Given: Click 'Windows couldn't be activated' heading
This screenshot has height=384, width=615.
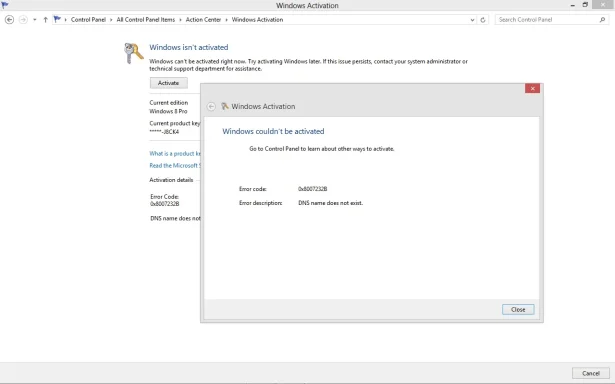Looking at the screenshot, I should (273, 131).
